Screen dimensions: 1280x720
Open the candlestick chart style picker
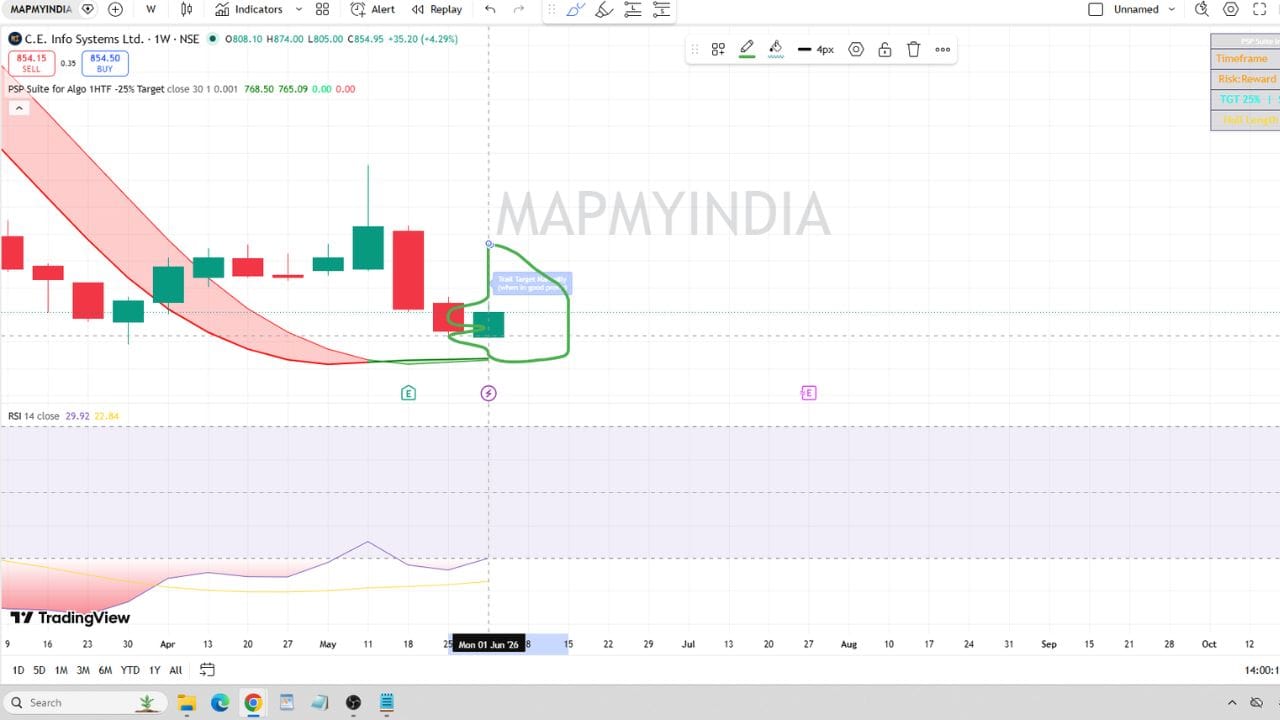click(x=187, y=9)
